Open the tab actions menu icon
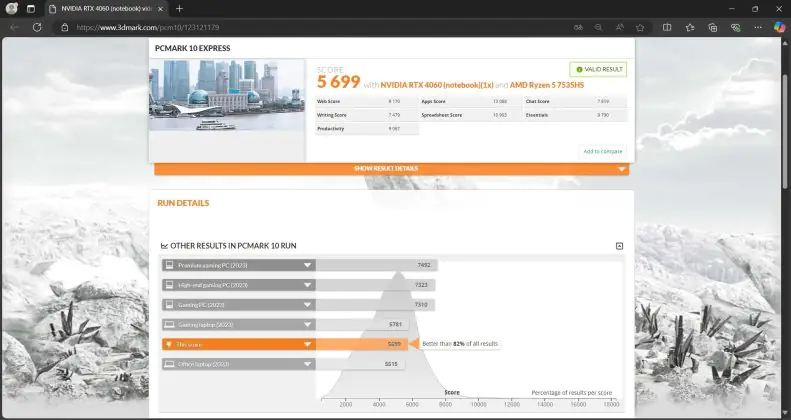The width and height of the screenshot is (791, 420). [31, 9]
